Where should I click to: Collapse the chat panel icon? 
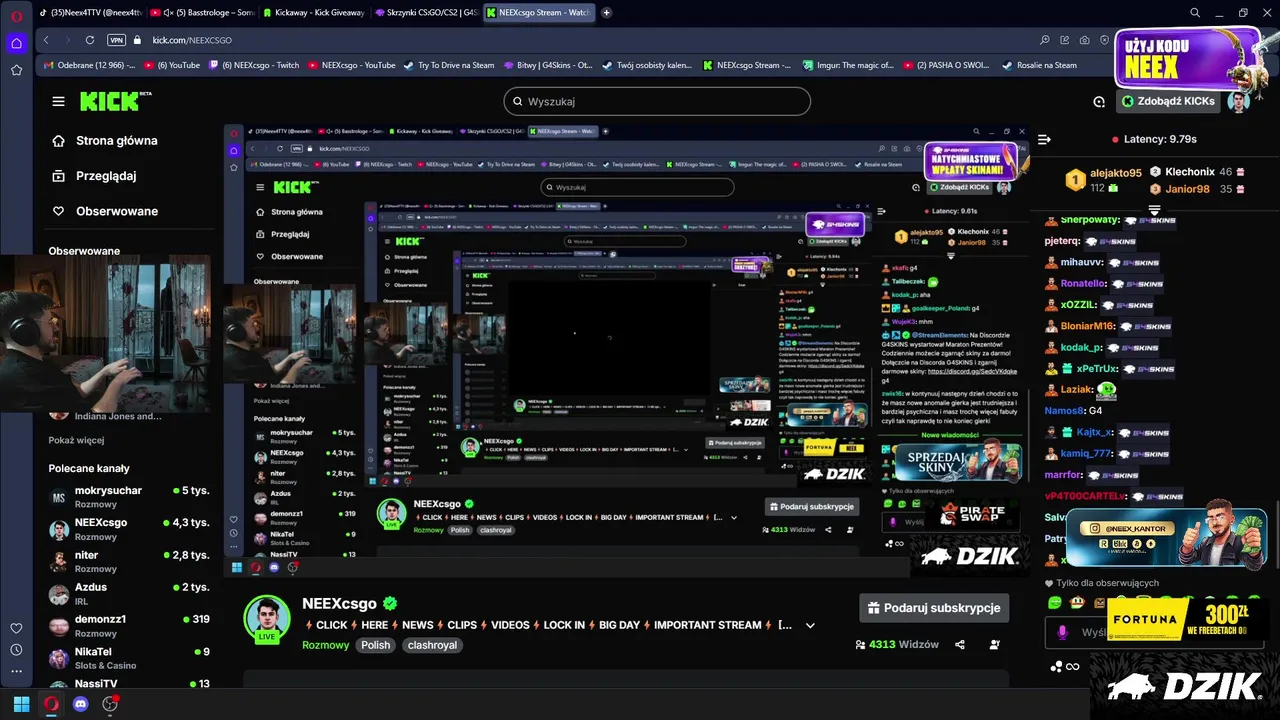pos(1044,139)
